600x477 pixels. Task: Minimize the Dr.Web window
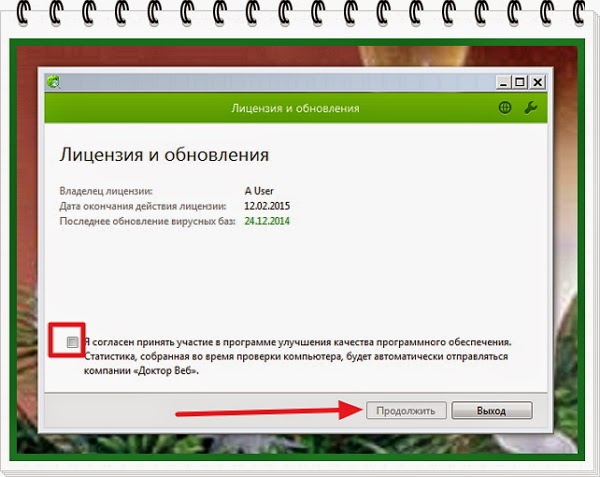(x=504, y=82)
